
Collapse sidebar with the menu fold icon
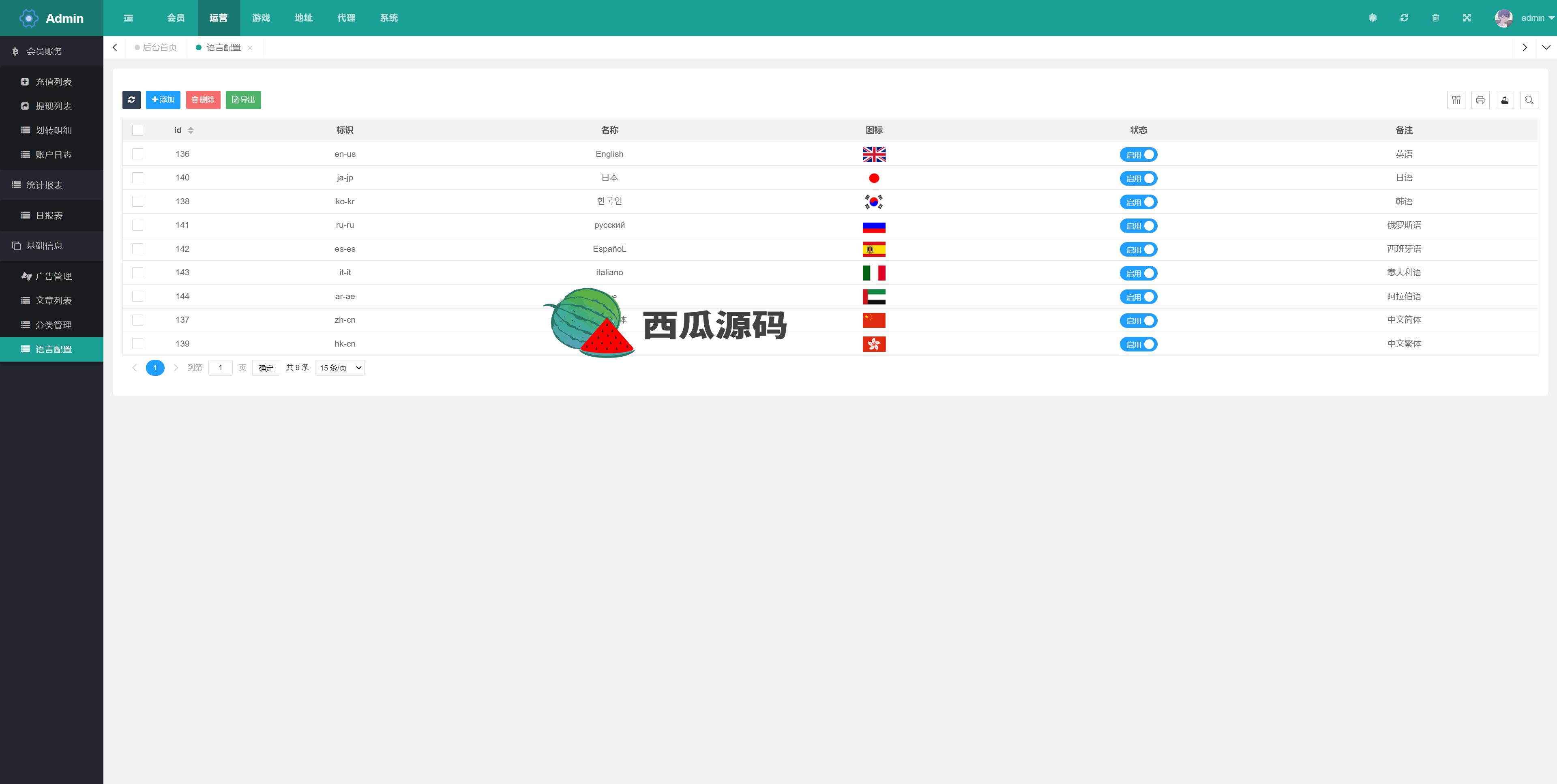(128, 18)
